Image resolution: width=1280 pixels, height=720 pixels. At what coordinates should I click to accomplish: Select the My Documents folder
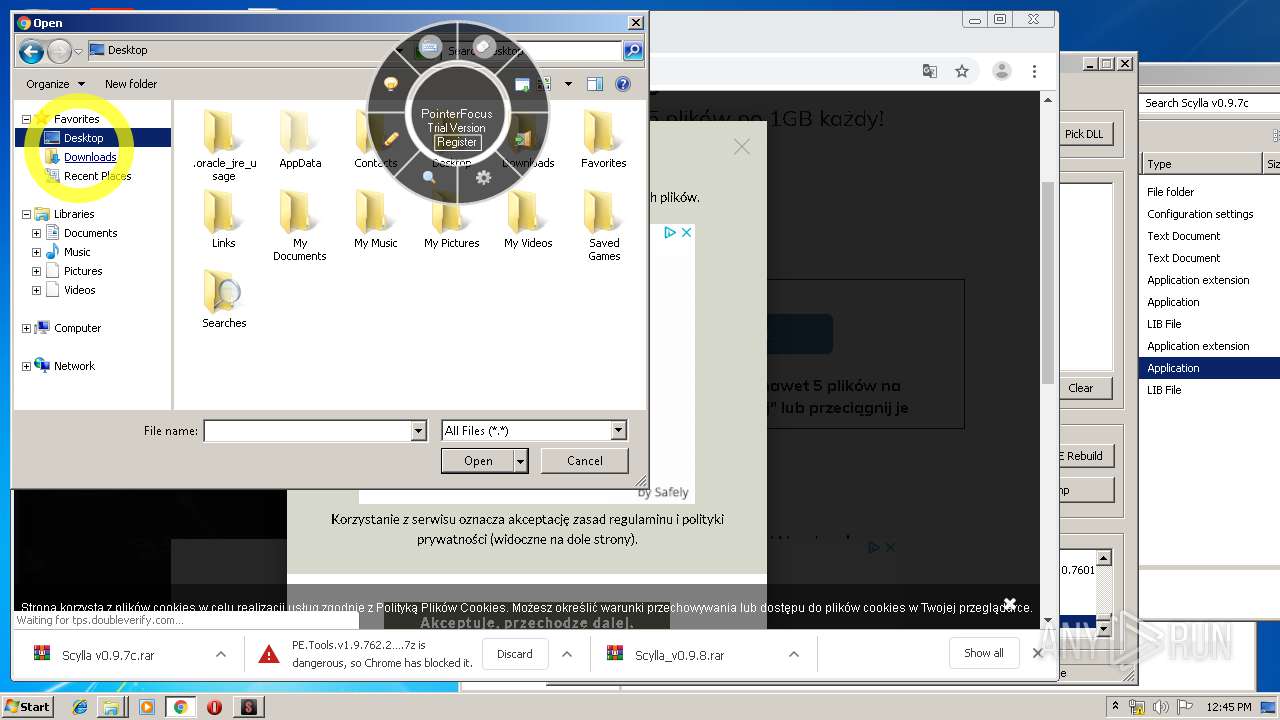point(300,225)
